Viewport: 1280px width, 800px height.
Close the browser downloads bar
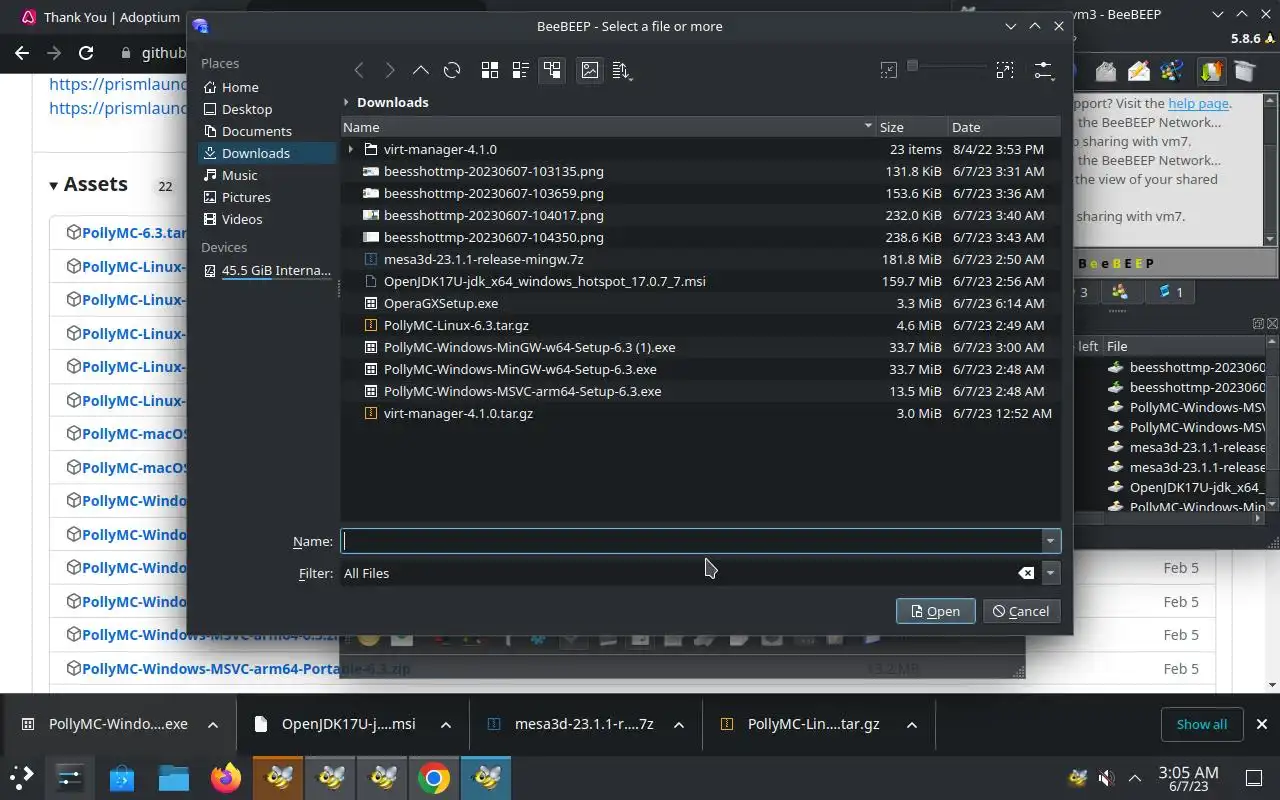[x=1261, y=724]
